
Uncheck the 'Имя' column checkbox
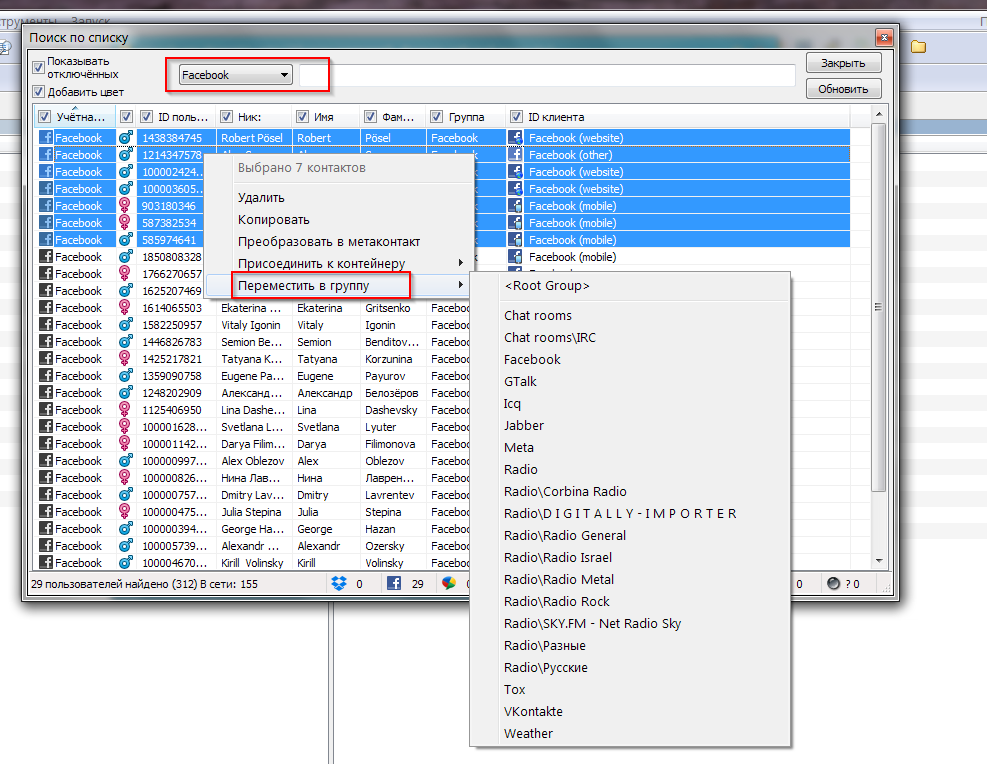point(302,116)
